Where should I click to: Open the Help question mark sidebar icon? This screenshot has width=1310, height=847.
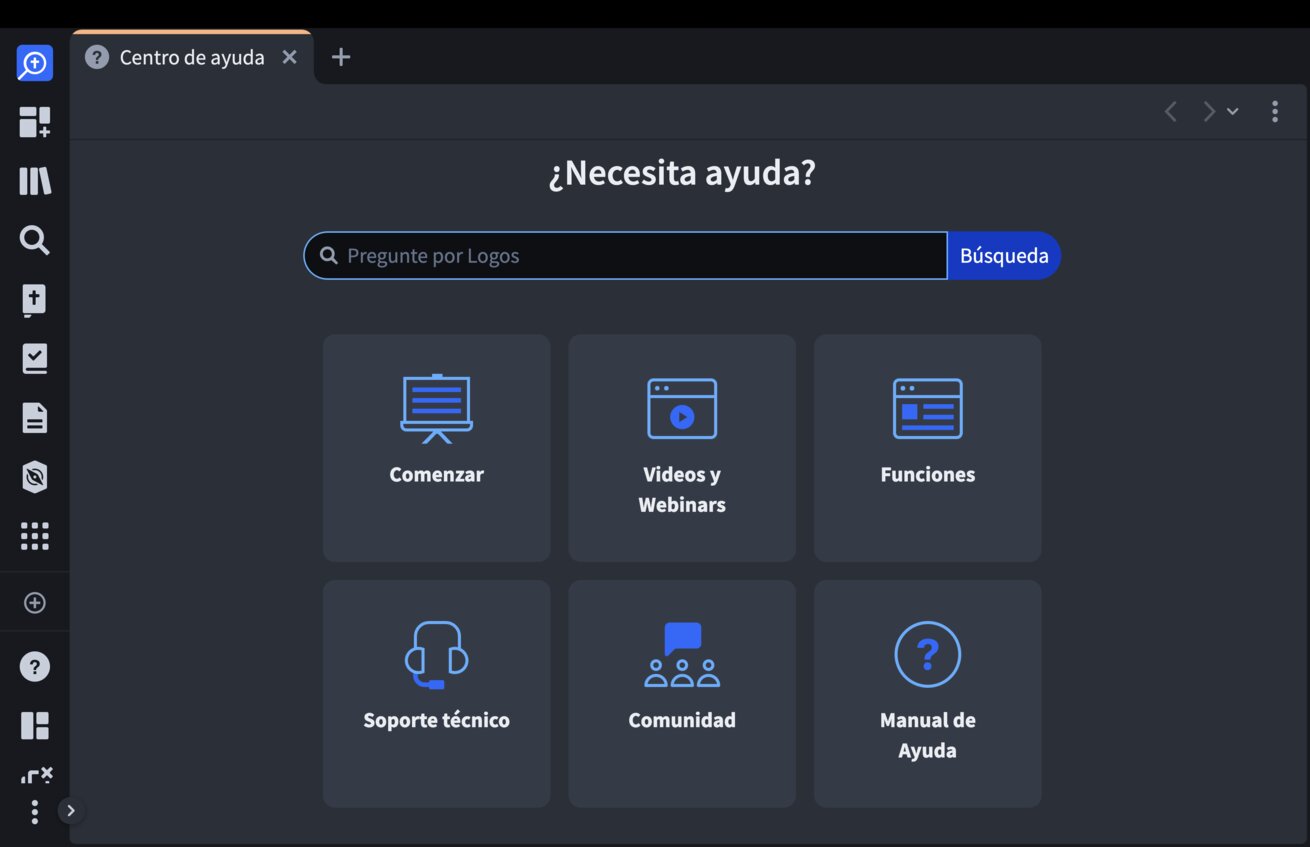click(x=35, y=667)
